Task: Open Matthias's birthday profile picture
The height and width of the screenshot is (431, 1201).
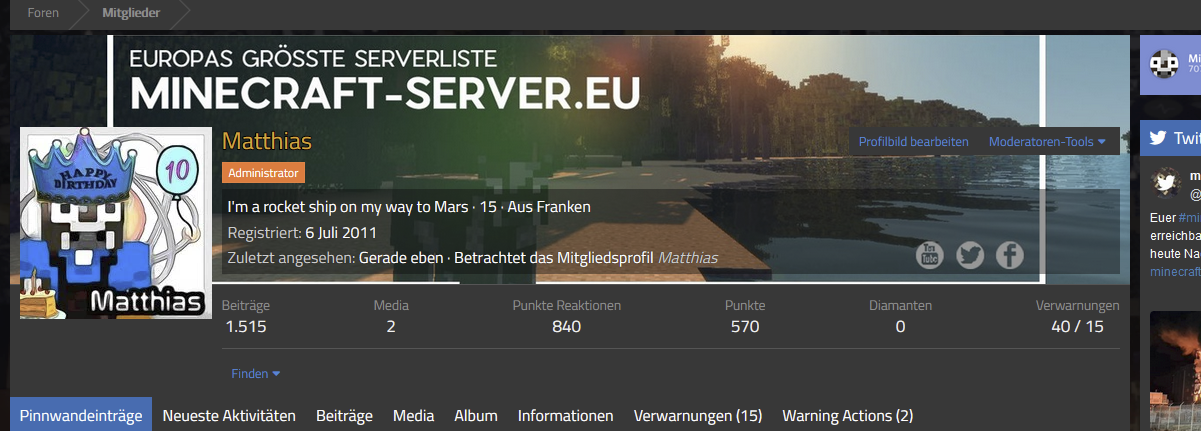Action: [116, 223]
